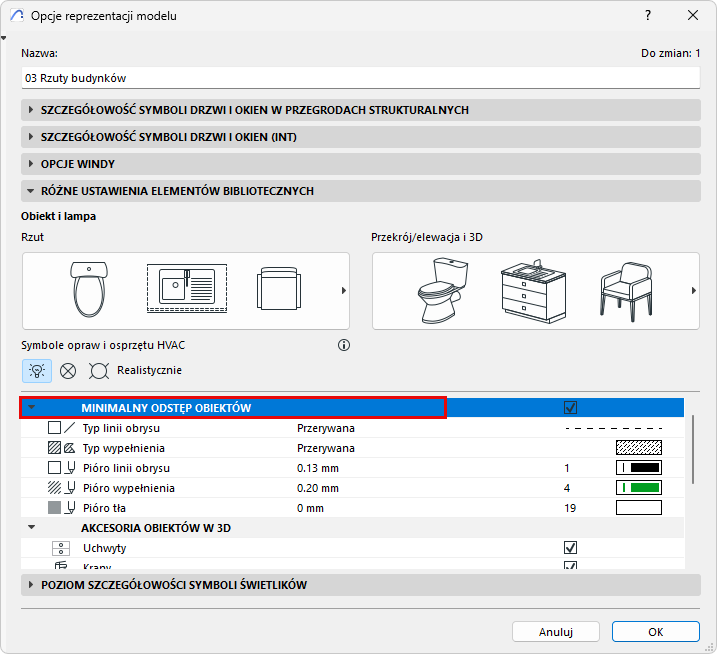Click the info icon next to Symbole opraw
Viewport: 717px width, 654px height.
pos(344,345)
